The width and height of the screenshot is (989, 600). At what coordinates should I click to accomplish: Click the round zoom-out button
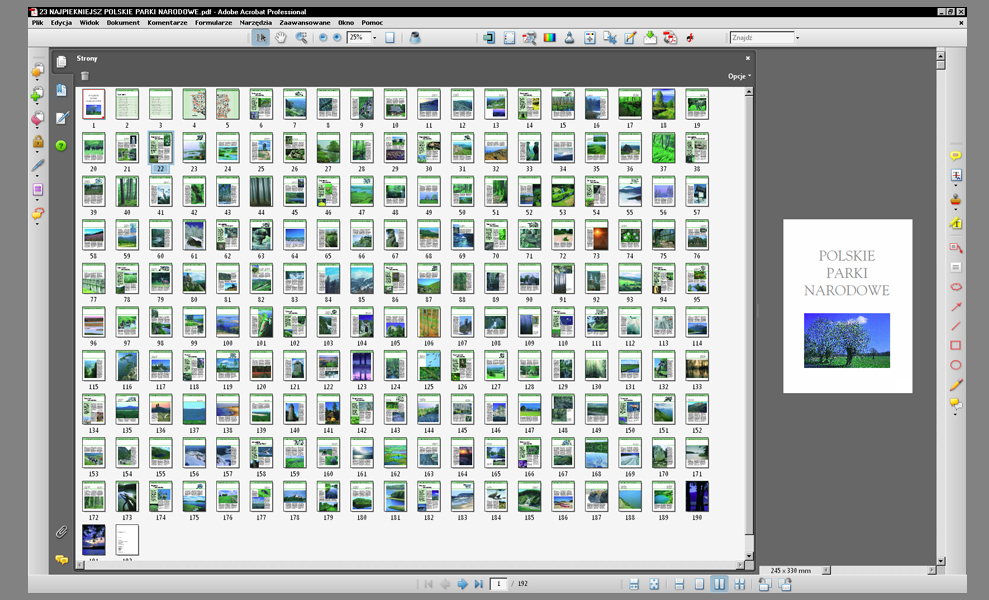(x=323, y=38)
